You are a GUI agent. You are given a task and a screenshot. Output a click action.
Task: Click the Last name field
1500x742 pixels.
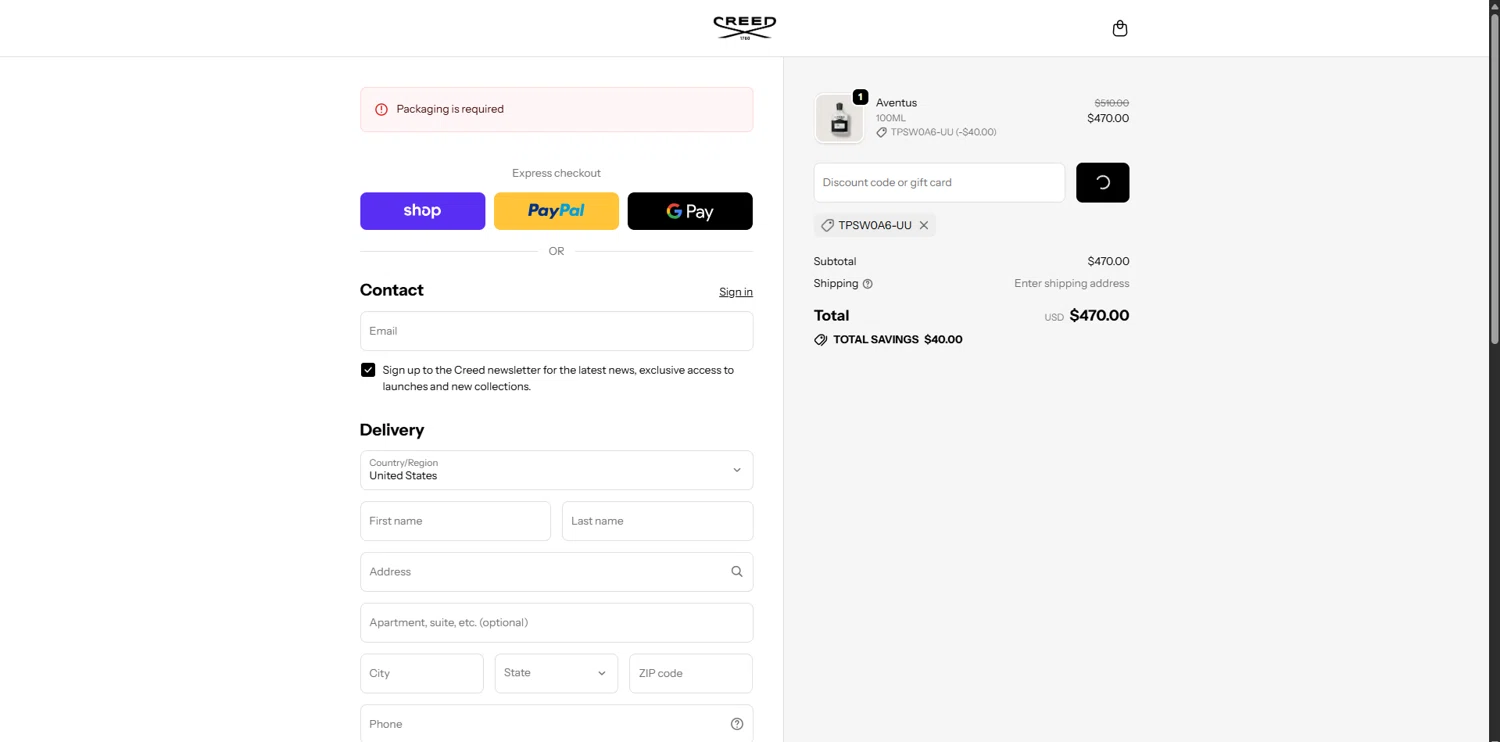pos(657,521)
